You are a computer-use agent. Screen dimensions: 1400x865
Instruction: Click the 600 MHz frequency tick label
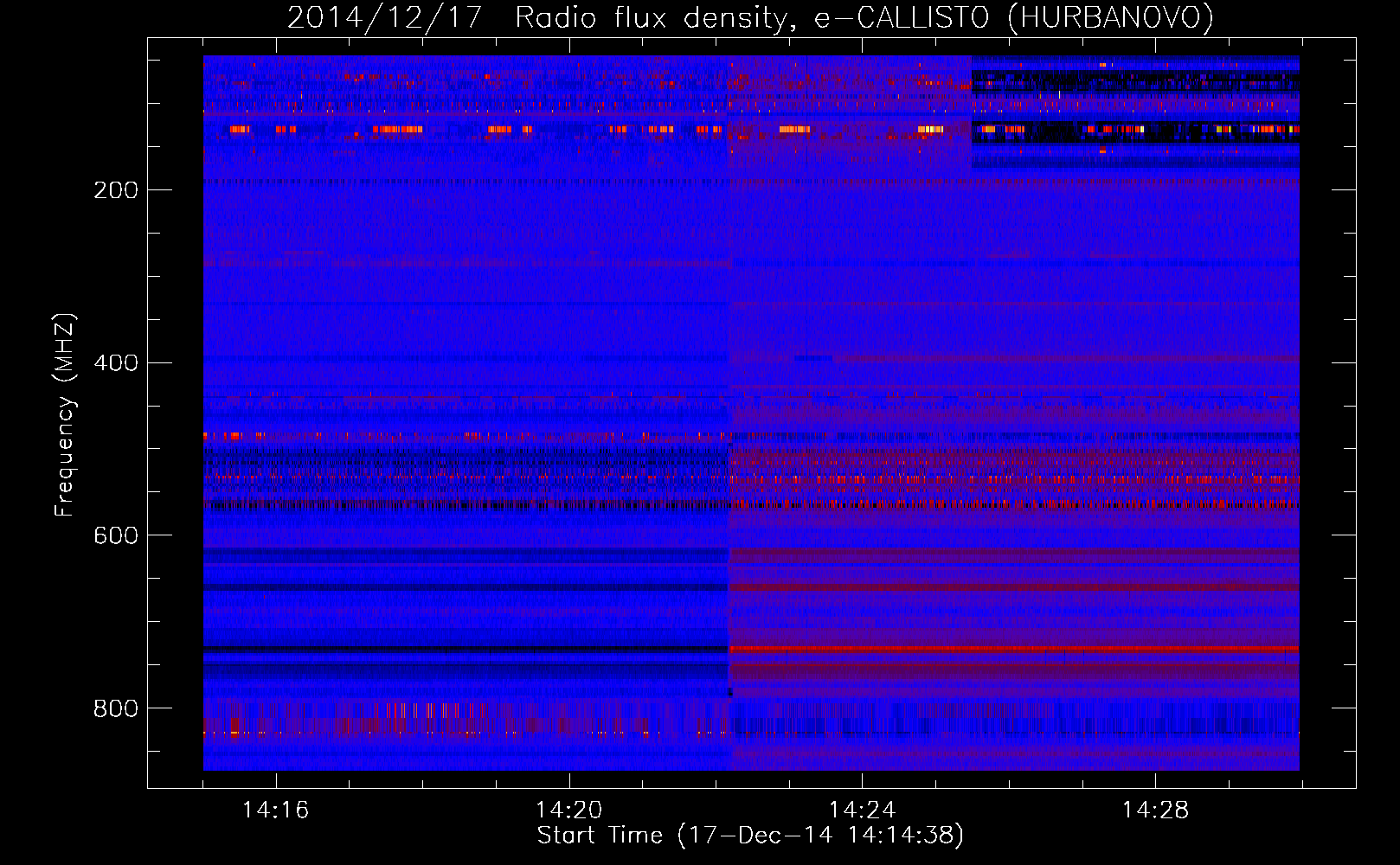coord(116,536)
